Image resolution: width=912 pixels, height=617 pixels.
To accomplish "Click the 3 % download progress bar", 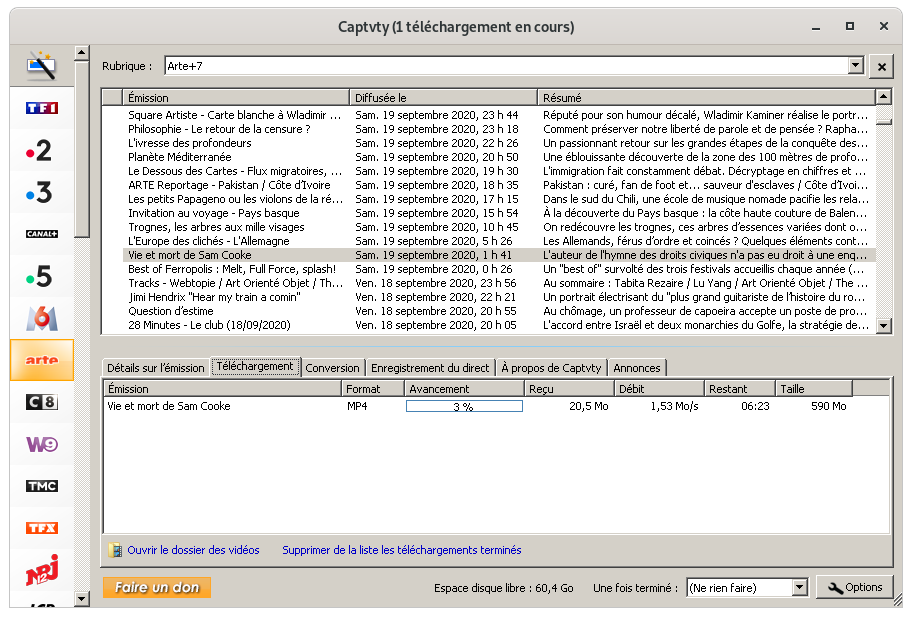I will (464, 406).
